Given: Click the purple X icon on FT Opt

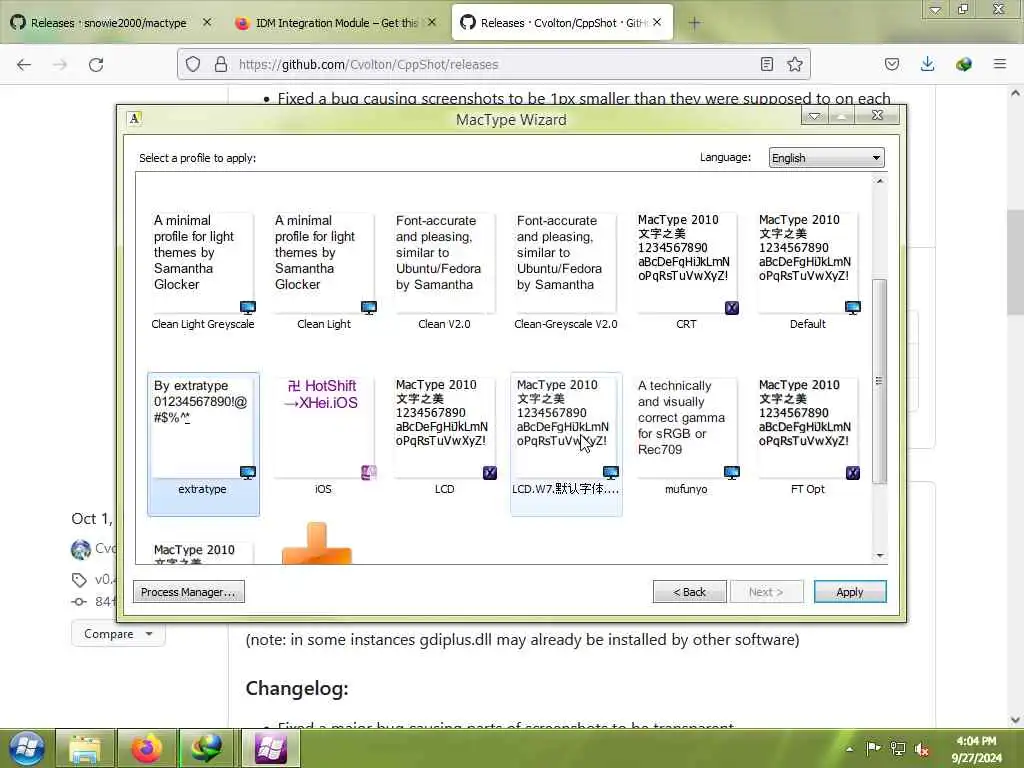Looking at the screenshot, I should click(x=853, y=473).
